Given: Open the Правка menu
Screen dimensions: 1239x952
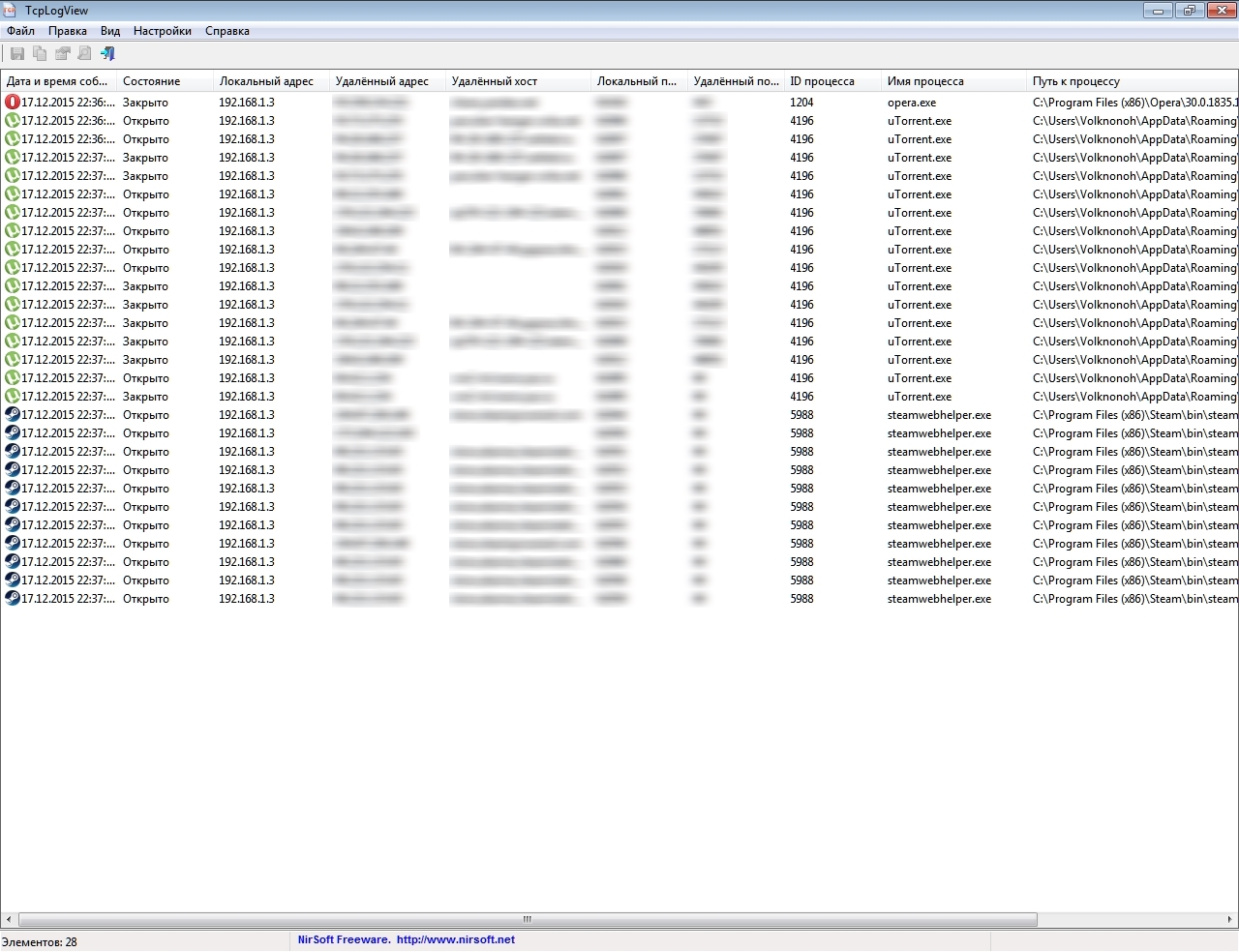Looking at the screenshot, I should 68,31.
